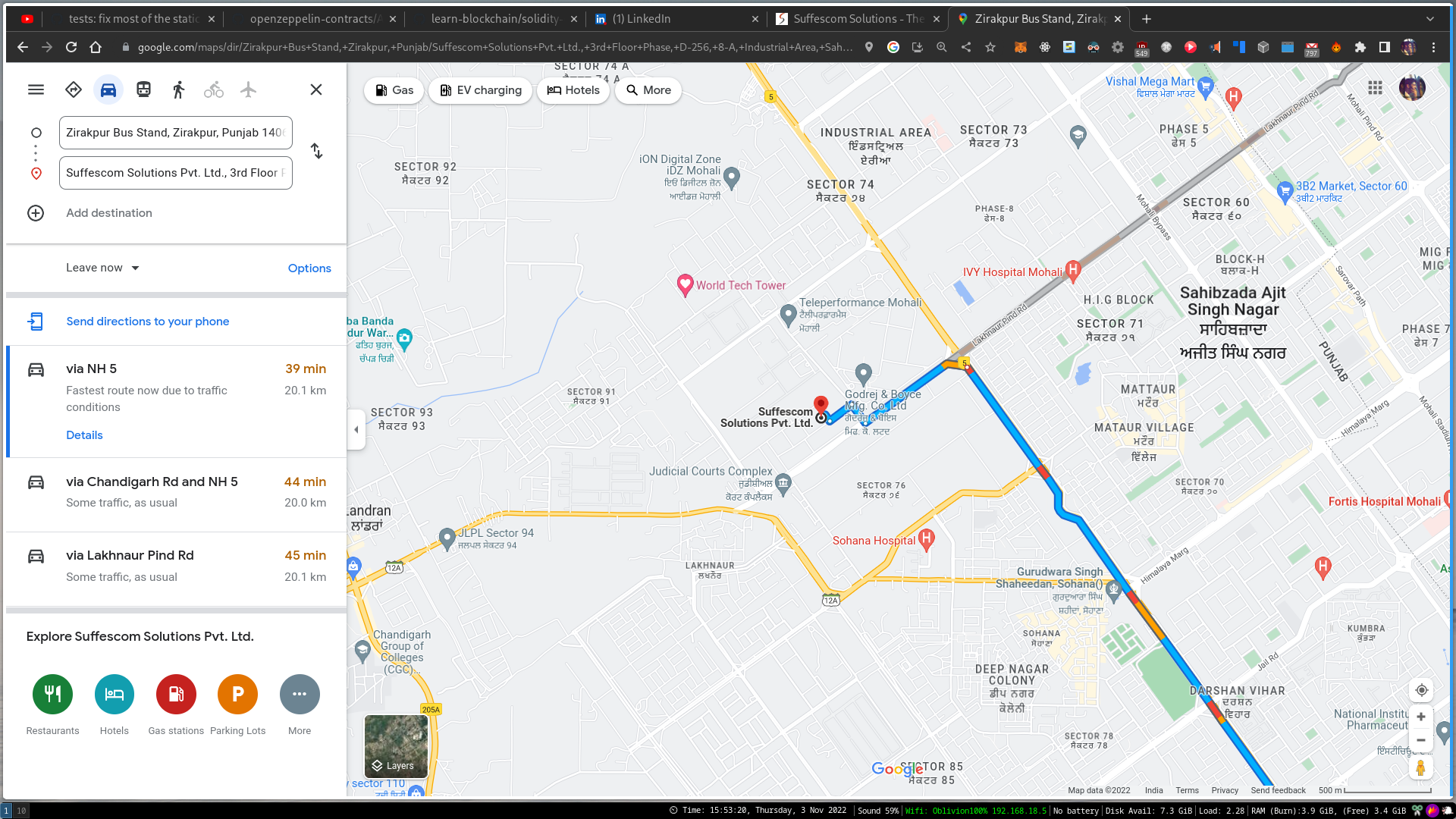Open the Layers map thumbnail

[396, 746]
